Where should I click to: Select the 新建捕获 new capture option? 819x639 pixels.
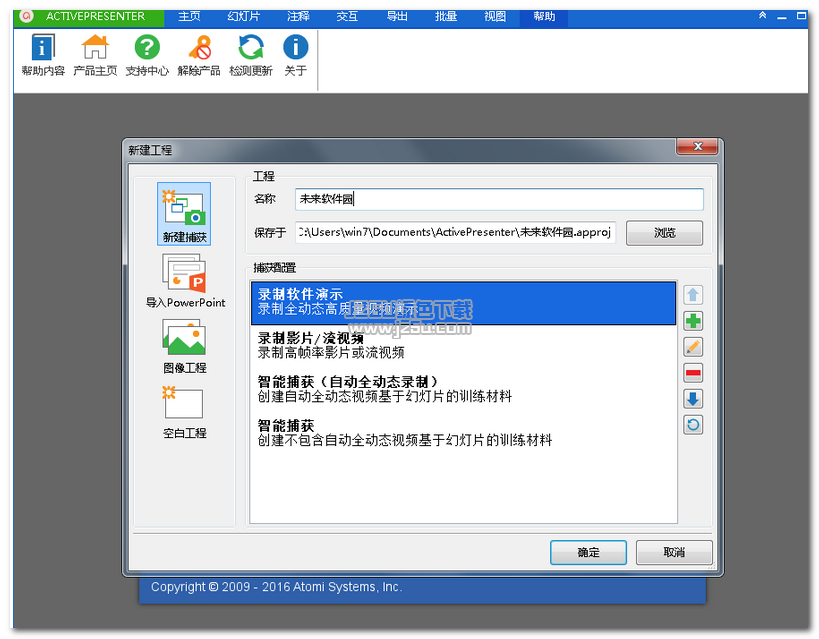click(184, 214)
